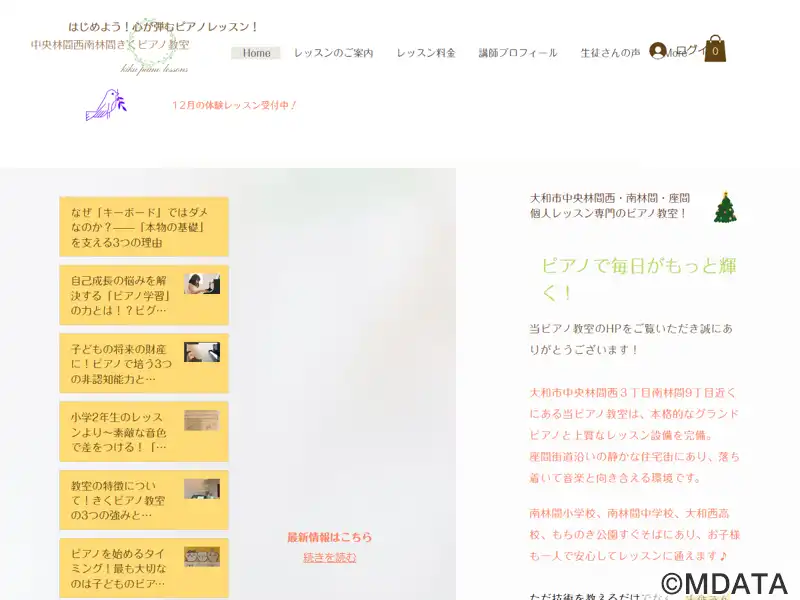
Task: Go to レッスン料金 page
Action: coord(426,53)
